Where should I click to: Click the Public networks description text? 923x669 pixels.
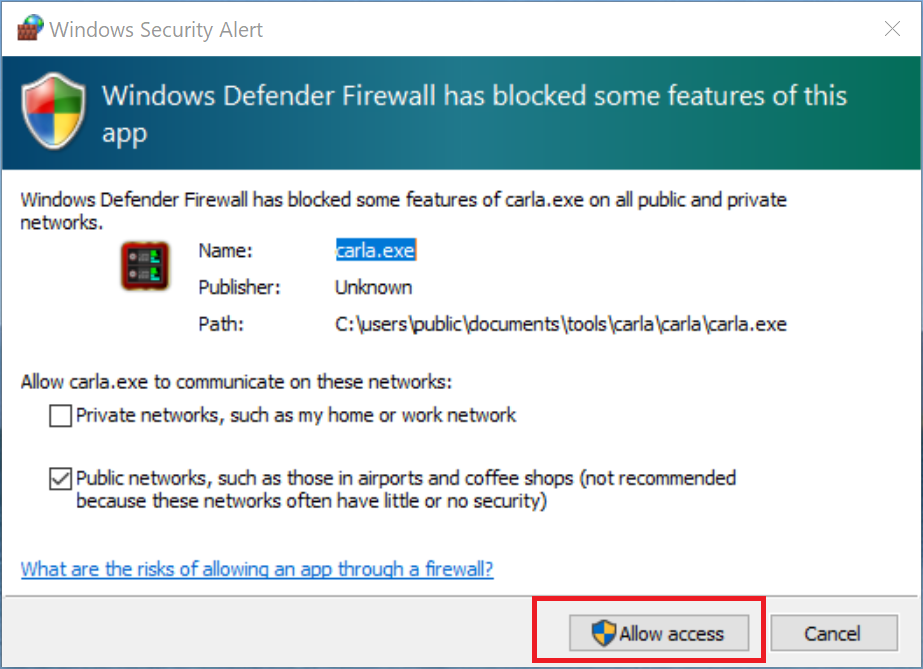(406, 490)
